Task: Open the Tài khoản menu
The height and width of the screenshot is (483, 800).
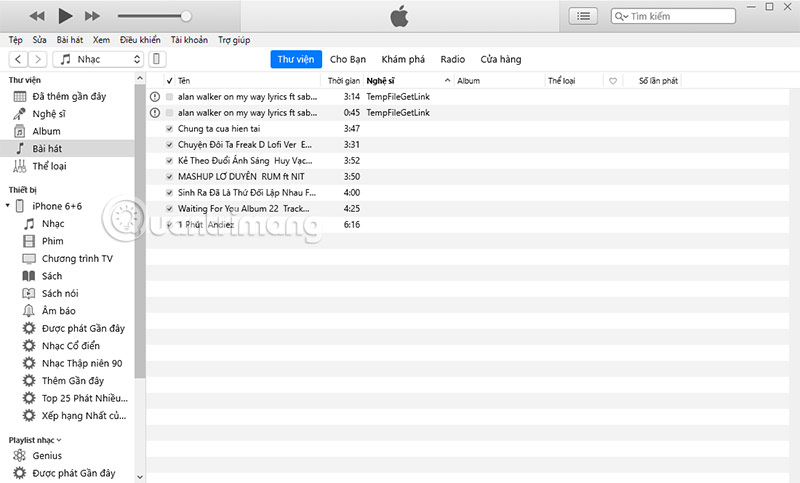Action: coord(189,40)
